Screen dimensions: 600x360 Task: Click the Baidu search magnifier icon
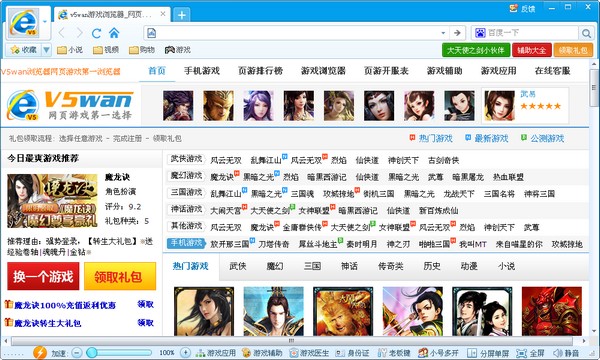point(586,33)
